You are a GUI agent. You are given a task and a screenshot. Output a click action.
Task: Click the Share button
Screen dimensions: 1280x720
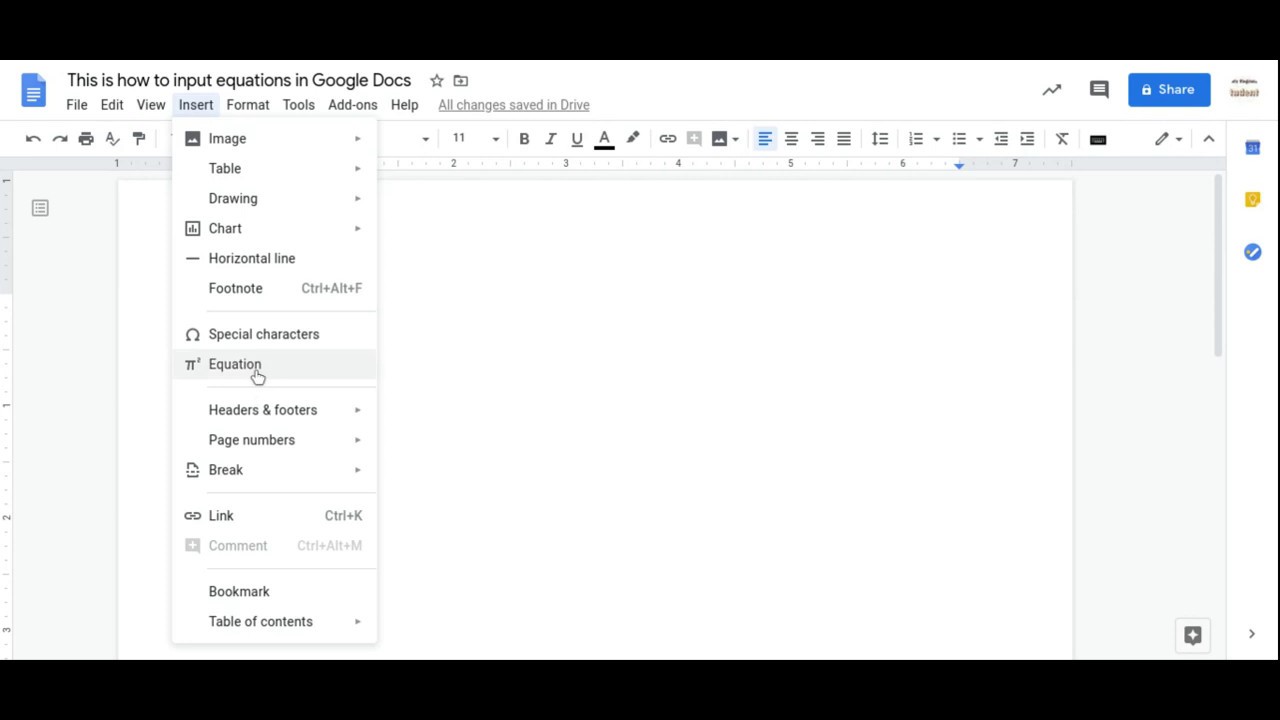point(1169,90)
